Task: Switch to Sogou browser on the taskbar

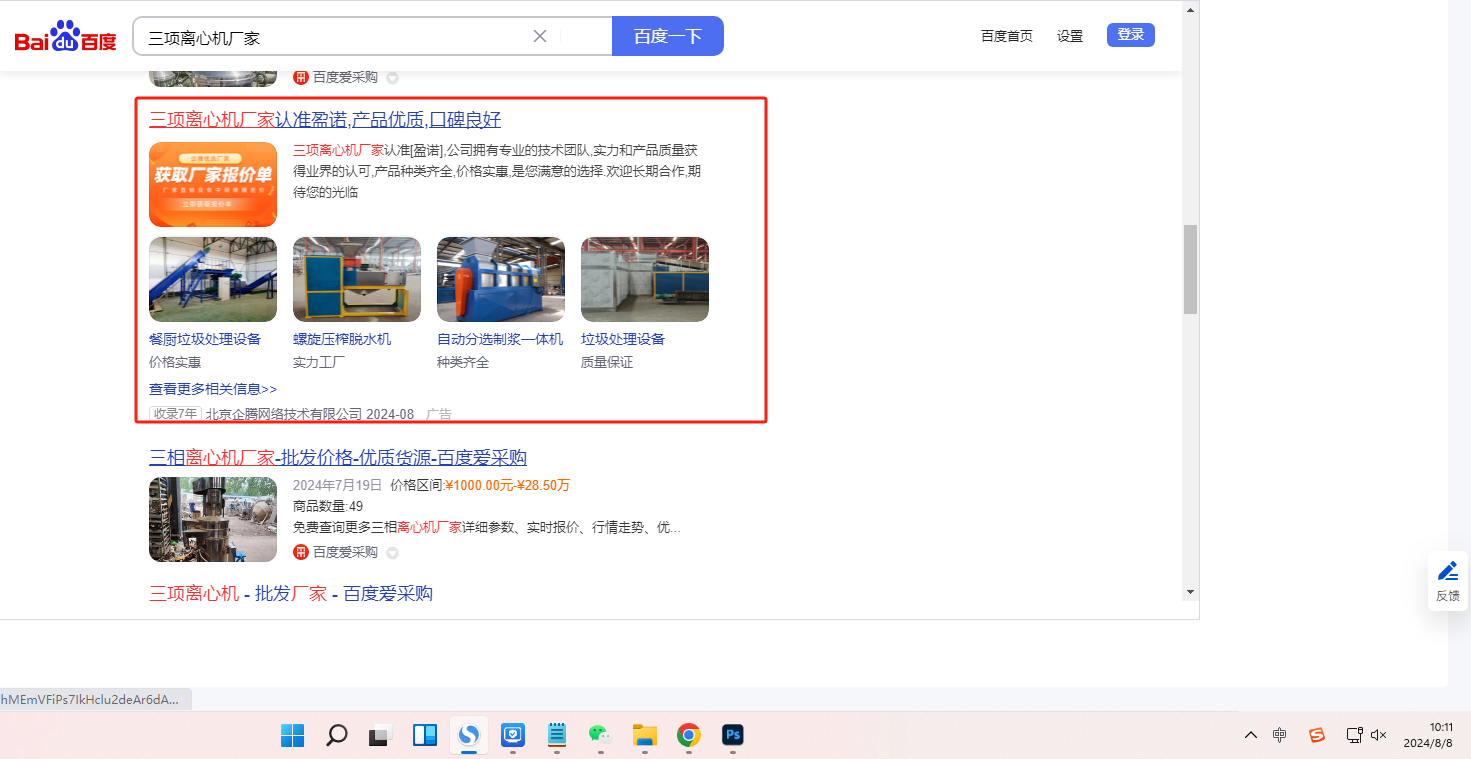Action: pyautogui.click(x=469, y=735)
